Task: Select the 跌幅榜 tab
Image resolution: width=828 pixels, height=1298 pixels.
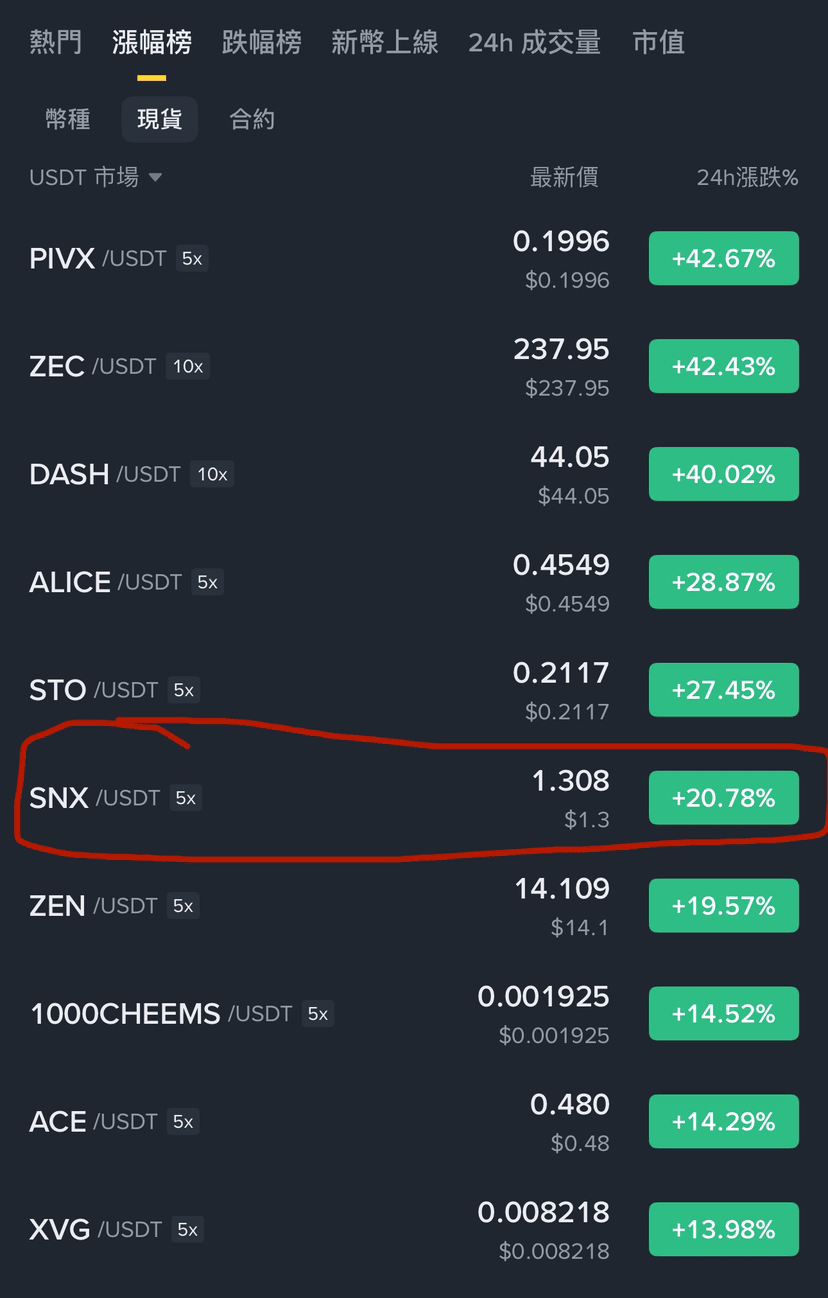Action: [x=261, y=42]
